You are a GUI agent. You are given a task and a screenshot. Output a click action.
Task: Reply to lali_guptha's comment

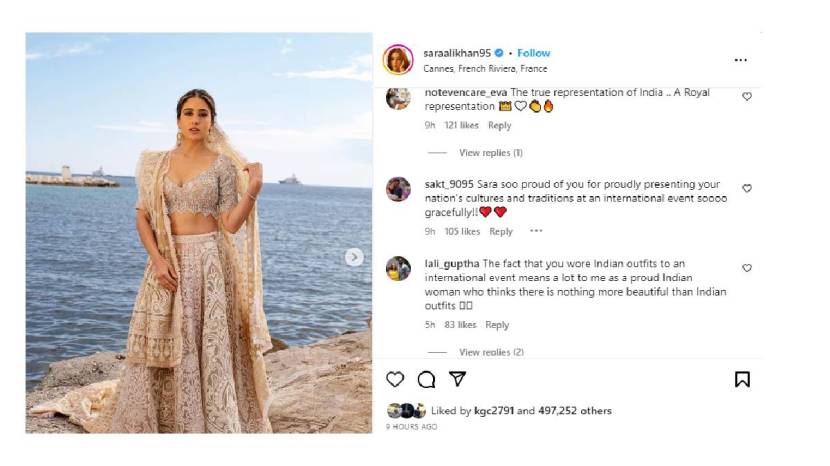click(497, 325)
